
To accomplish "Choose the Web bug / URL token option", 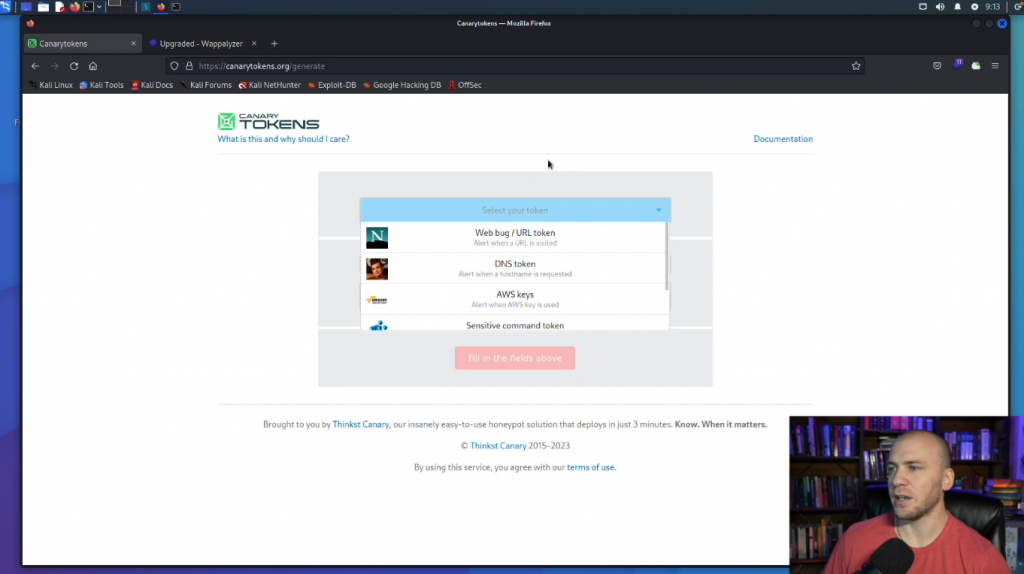I will coord(515,238).
